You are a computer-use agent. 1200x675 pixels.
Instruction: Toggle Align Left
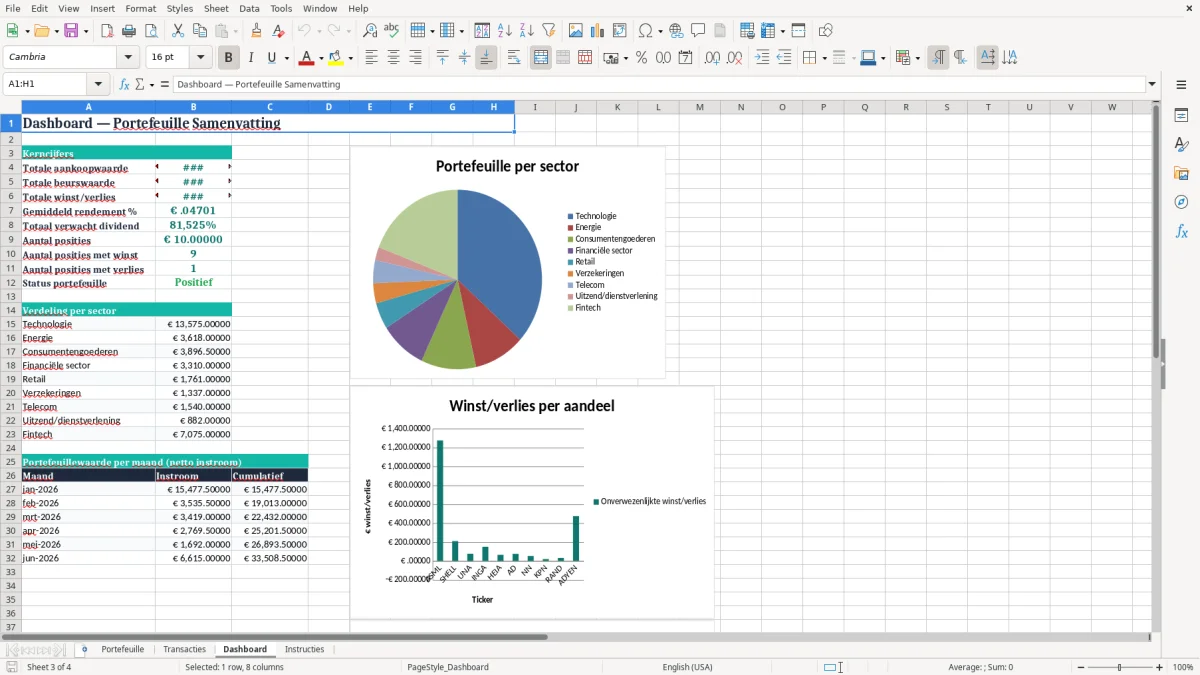(x=371, y=58)
